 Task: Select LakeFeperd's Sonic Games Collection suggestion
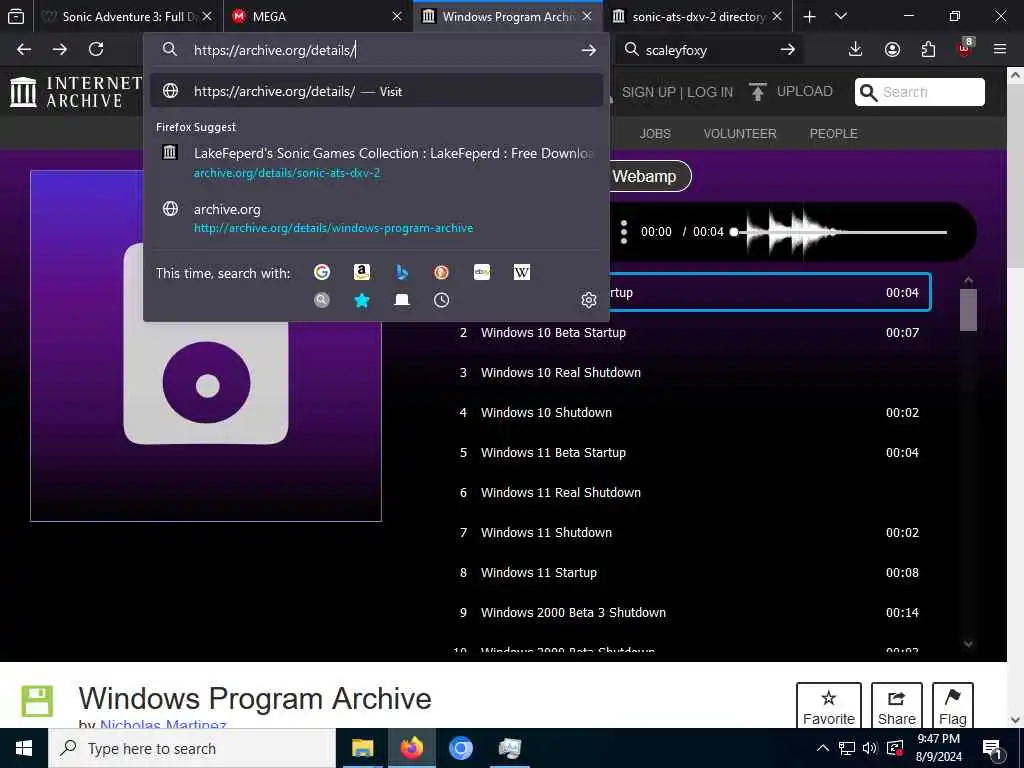pos(376,163)
